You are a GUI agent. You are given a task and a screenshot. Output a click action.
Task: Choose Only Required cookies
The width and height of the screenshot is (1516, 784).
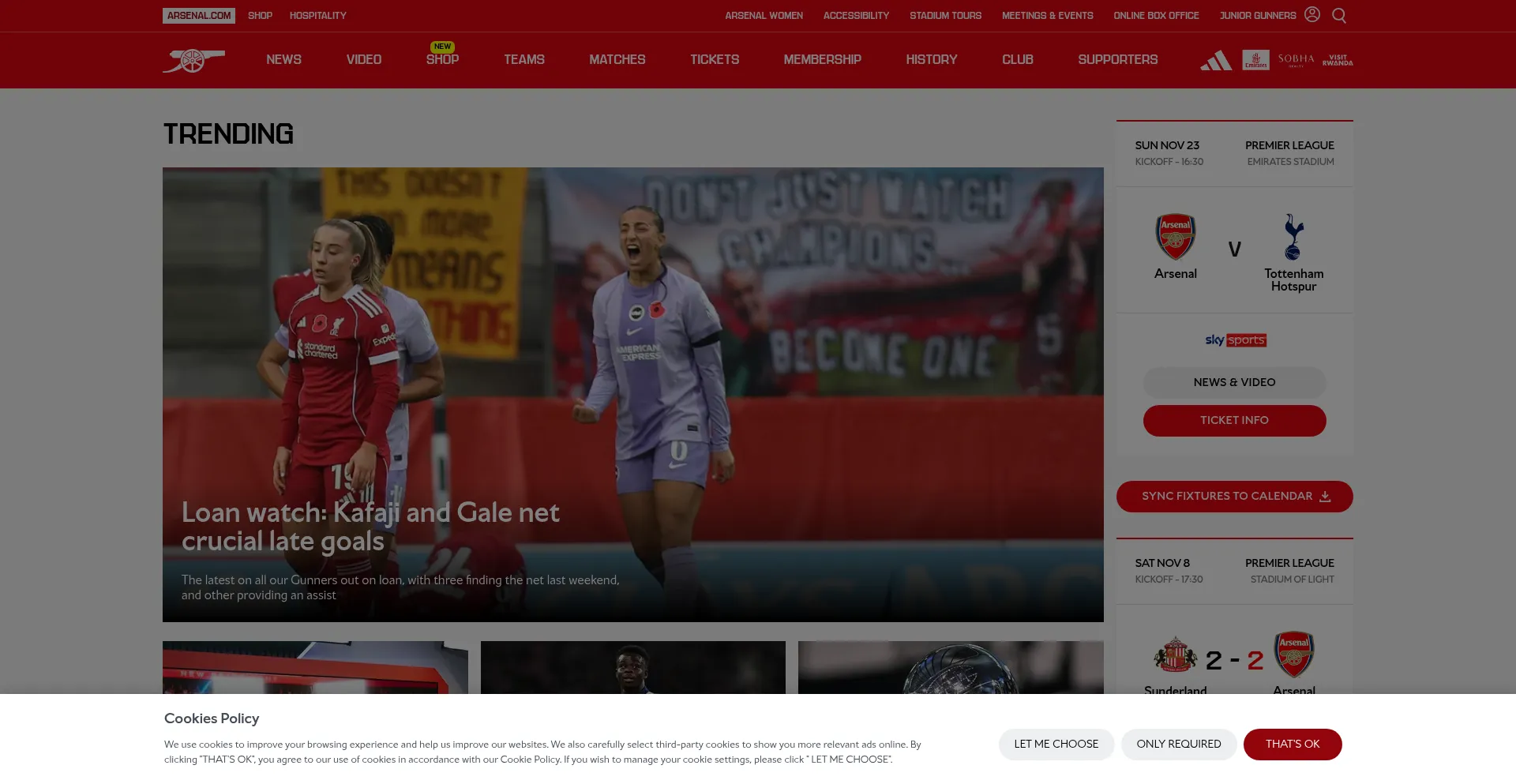click(1178, 745)
